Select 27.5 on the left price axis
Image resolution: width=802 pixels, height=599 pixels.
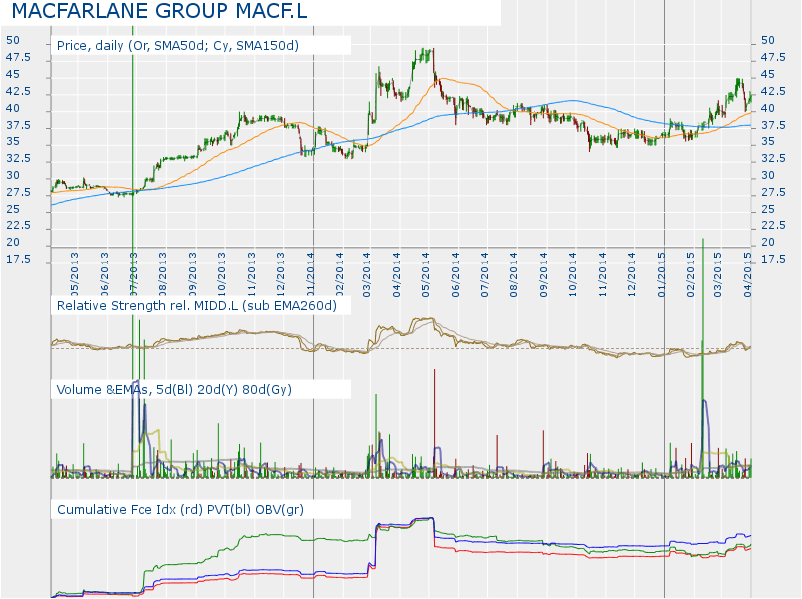(18, 192)
